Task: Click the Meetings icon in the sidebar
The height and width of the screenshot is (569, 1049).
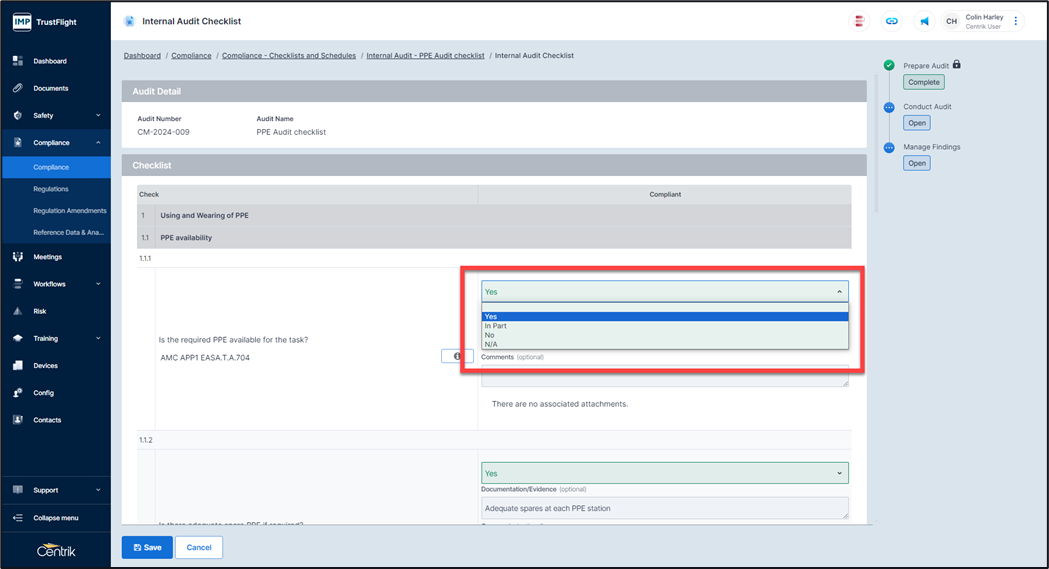Action: (18, 257)
